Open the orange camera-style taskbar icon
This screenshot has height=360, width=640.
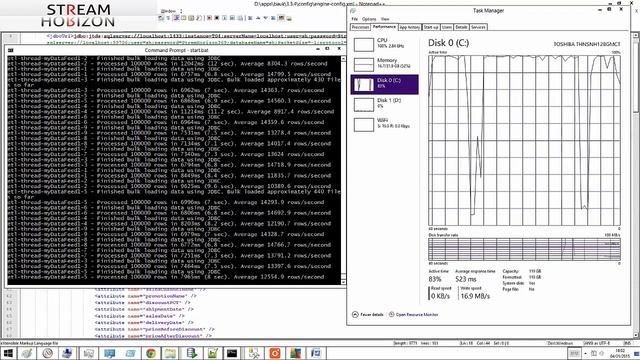click(x=275, y=353)
